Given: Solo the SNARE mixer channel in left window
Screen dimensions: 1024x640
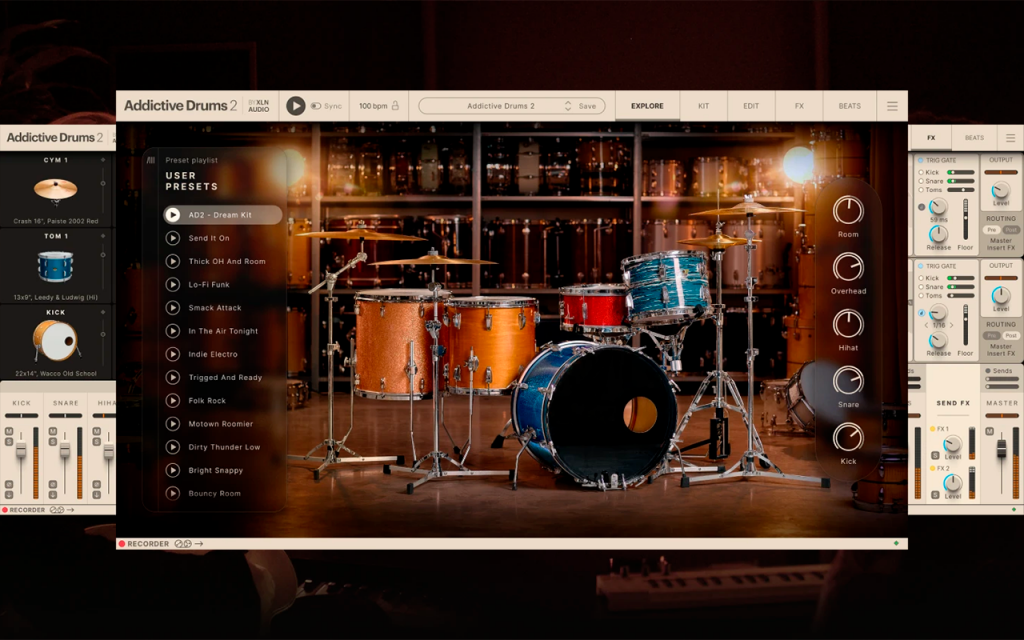Looking at the screenshot, I should pyautogui.click(x=53, y=441).
